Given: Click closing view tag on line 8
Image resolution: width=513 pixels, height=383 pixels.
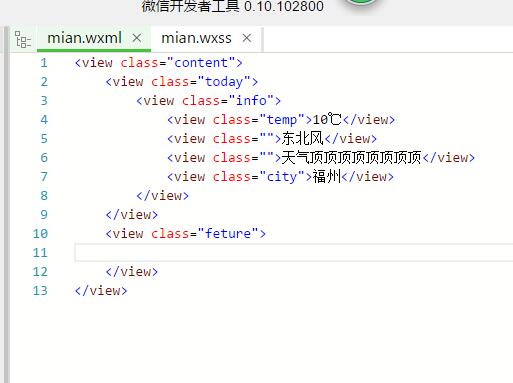Looking at the screenshot, I should 163,196.
